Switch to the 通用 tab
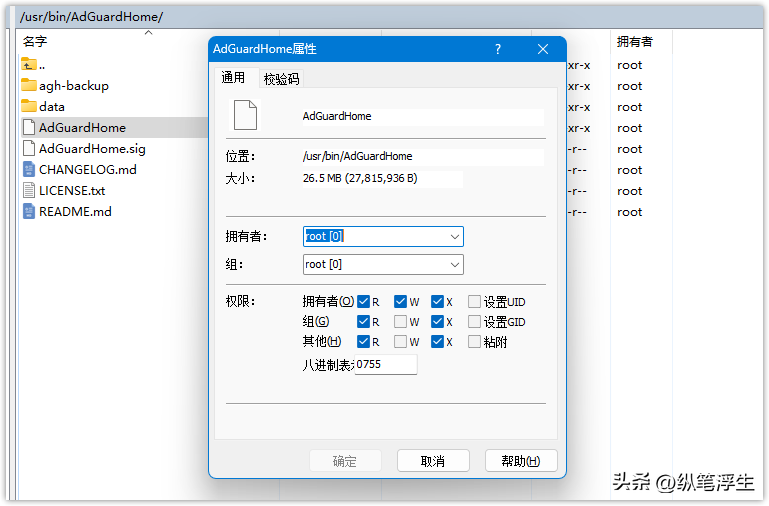This screenshot has width=769, height=506. tap(233, 77)
